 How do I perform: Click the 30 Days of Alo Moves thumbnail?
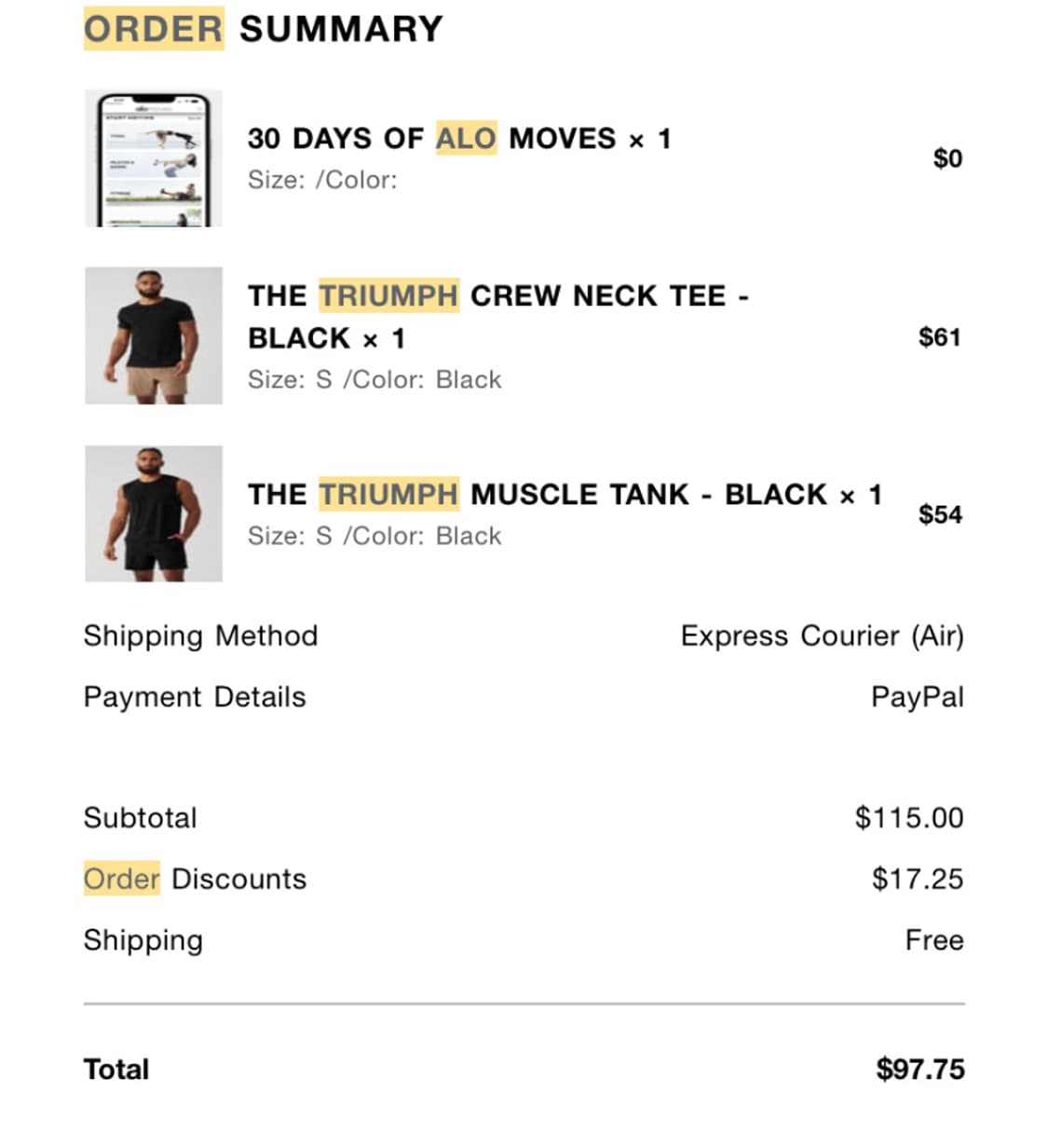154,158
